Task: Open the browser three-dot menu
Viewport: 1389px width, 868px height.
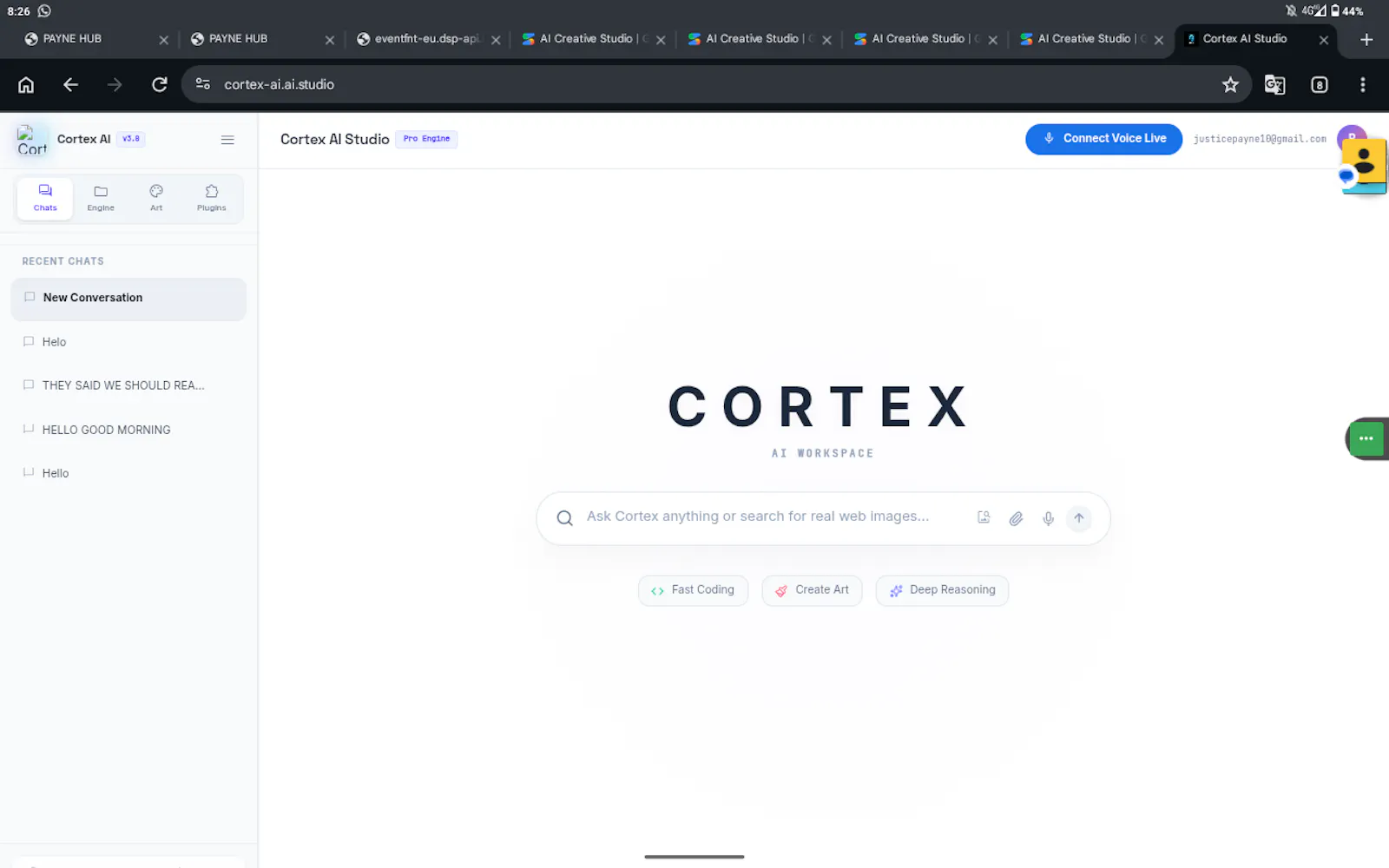Action: point(1363,84)
